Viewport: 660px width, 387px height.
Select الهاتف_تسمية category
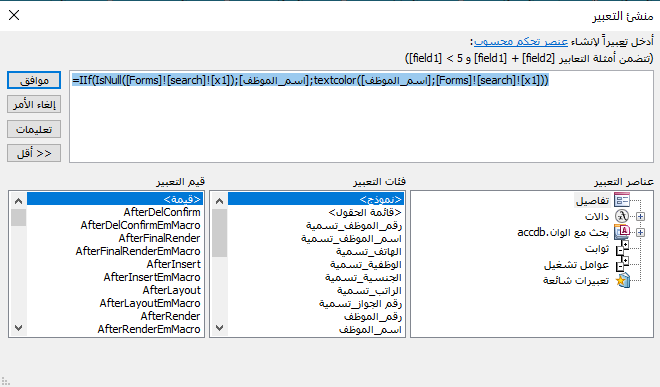(x=316, y=251)
